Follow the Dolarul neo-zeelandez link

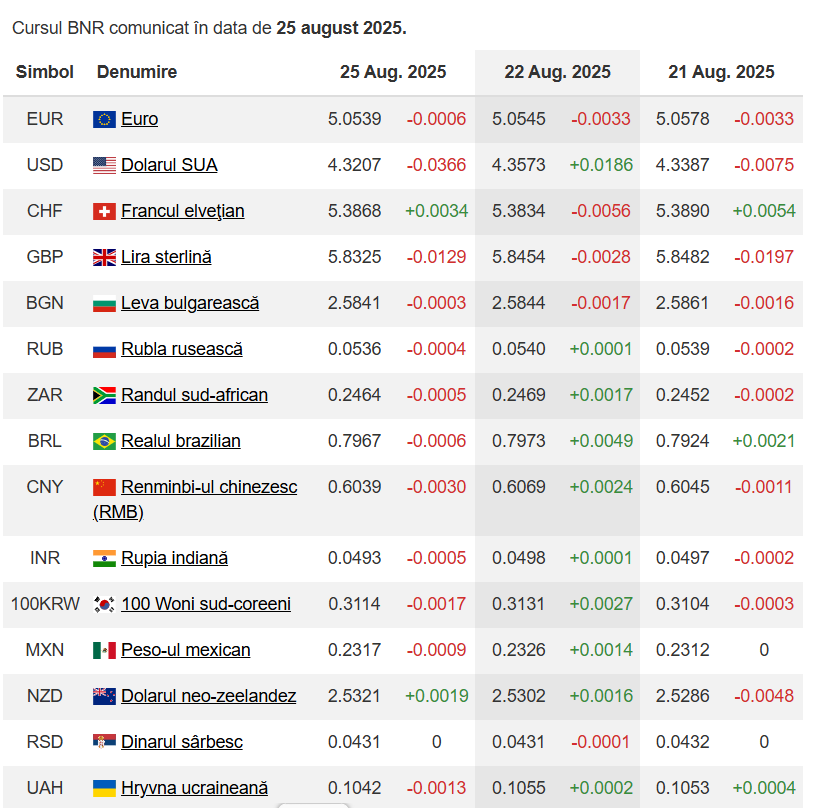pyautogui.click(x=209, y=696)
